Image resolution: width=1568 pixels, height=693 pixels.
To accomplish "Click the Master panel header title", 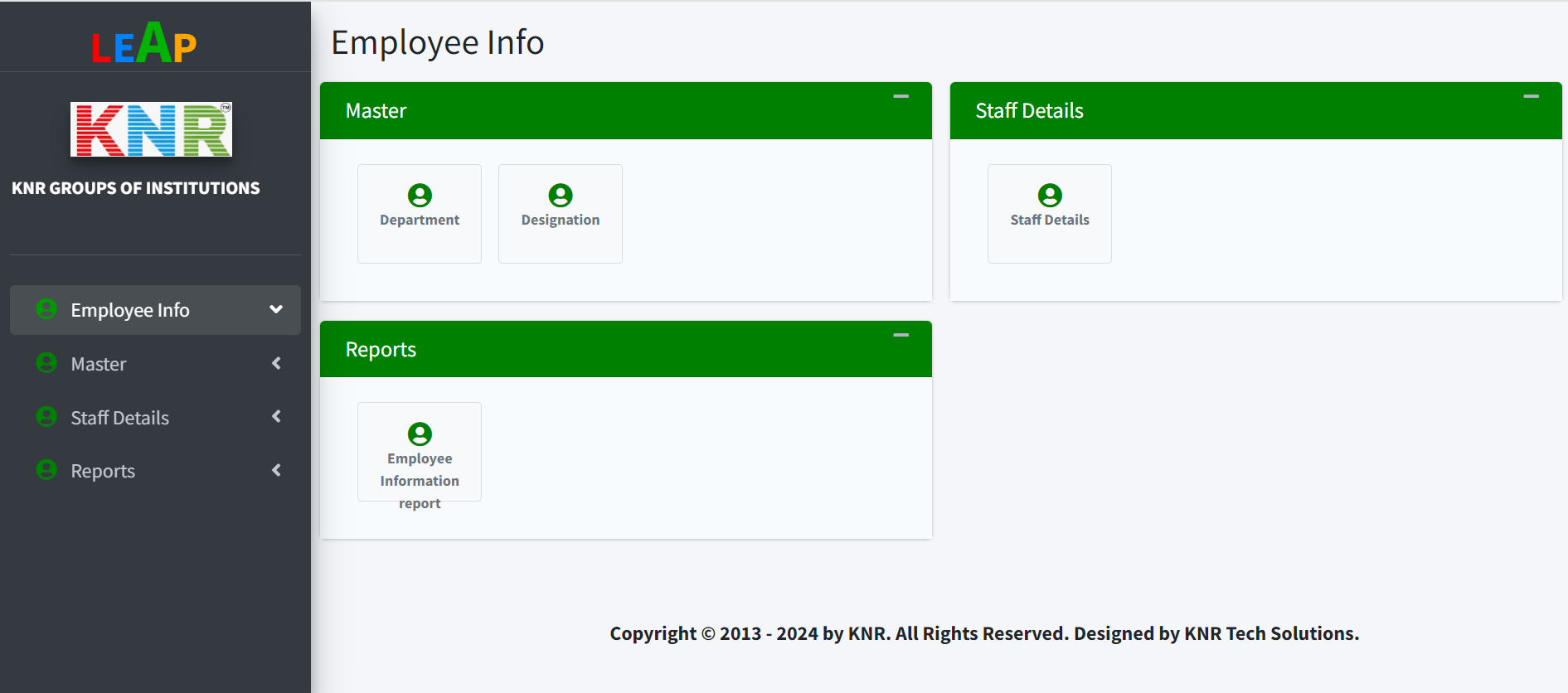I will (x=376, y=111).
